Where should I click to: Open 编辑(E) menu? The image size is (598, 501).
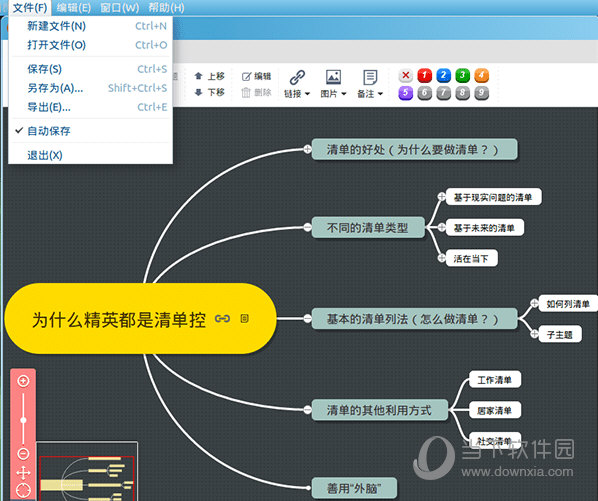pos(74,8)
